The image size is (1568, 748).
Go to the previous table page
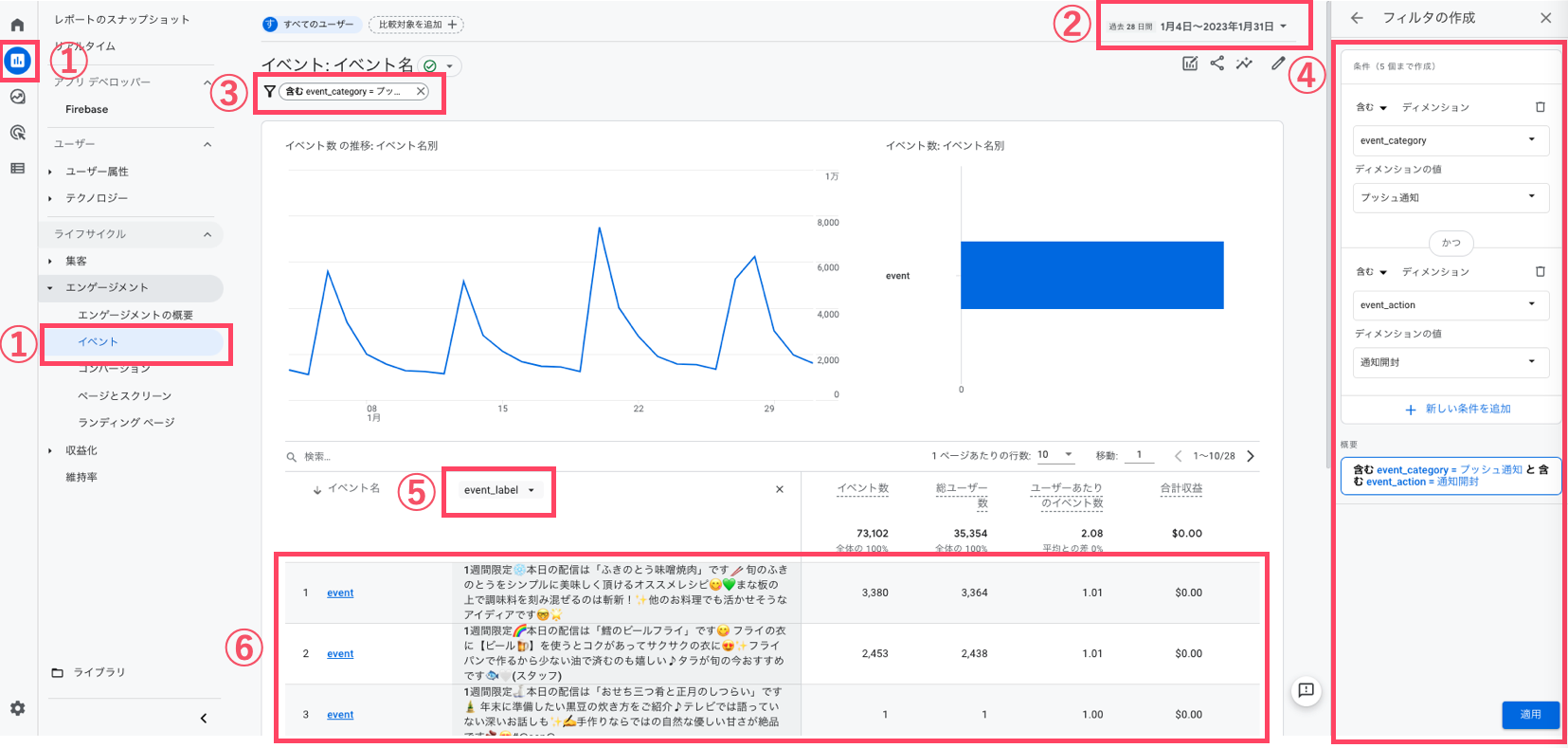tap(1178, 456)
